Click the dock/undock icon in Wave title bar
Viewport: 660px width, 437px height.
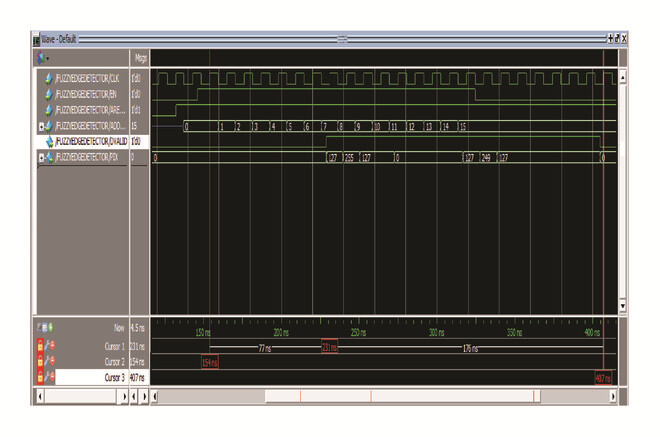coord(617,39)
